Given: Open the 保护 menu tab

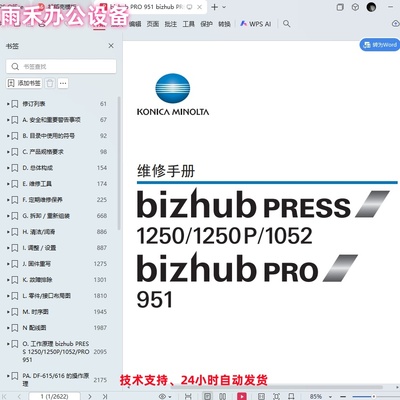Looking at the screenshot, I should tap(206, 24).
